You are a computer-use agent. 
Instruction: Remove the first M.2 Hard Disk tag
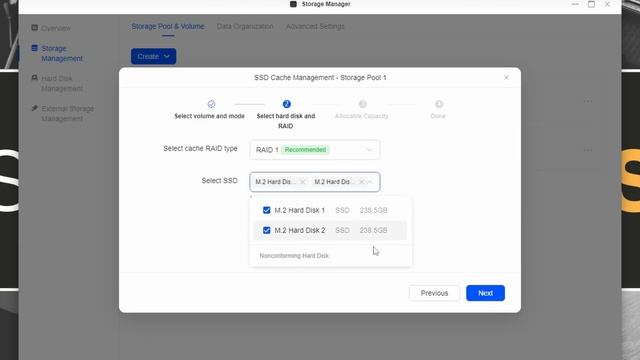[302, 182]
